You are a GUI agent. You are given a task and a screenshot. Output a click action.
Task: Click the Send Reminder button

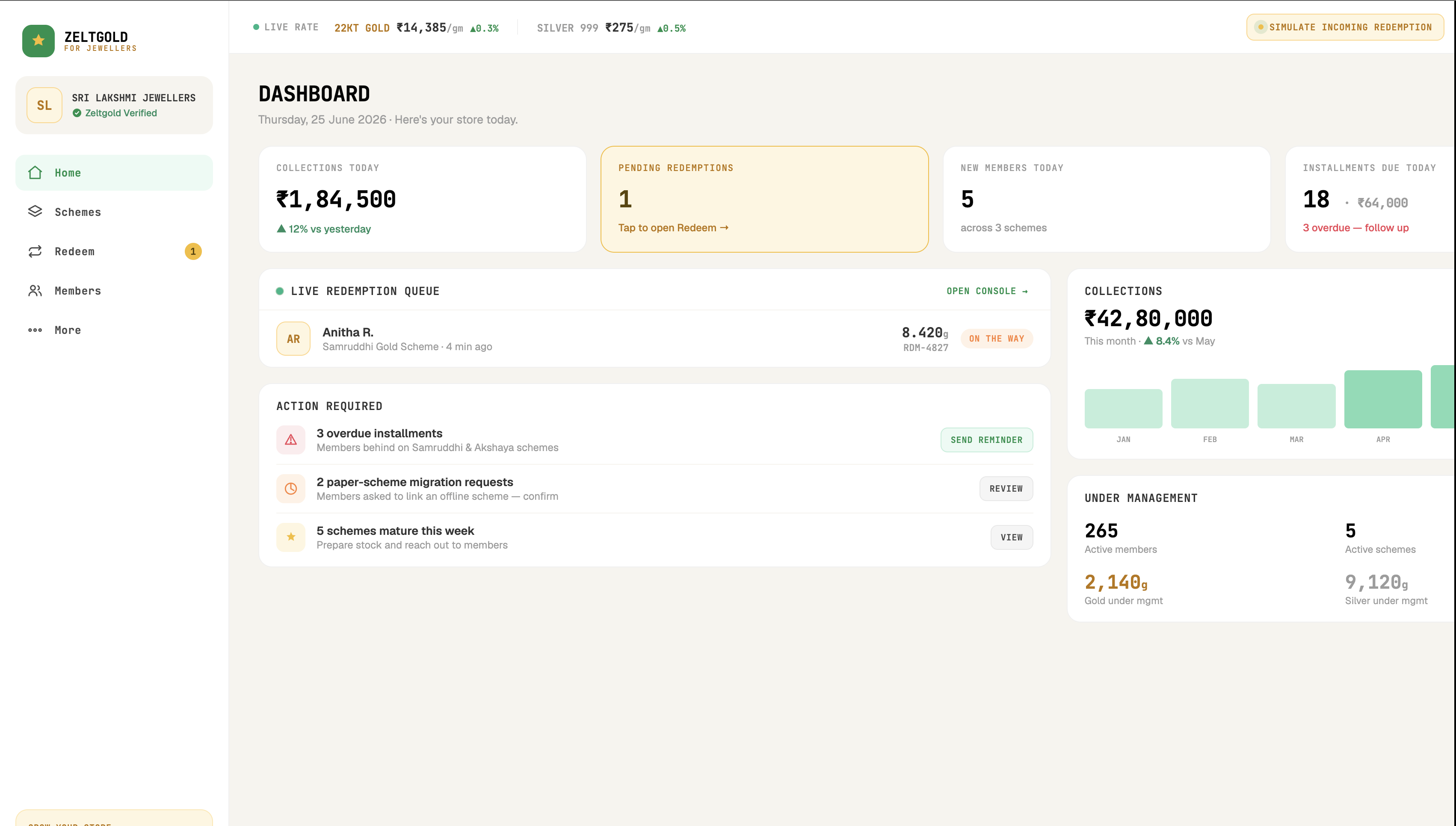(x=987, y=440)
